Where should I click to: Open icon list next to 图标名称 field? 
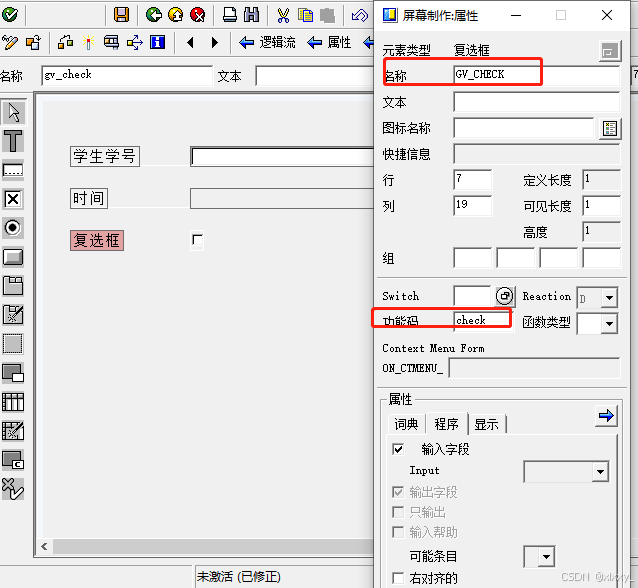tap(610, 129)
